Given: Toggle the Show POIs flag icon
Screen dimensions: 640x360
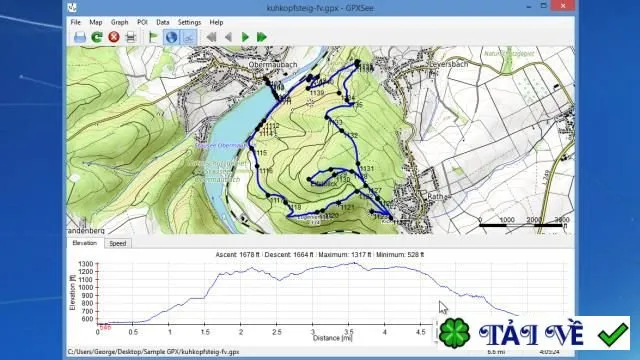Looking at the screenshot, I should pos(153,37).
